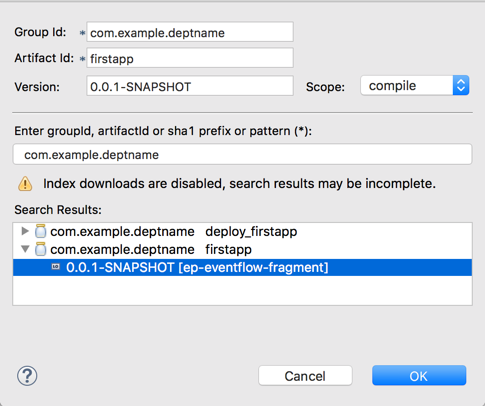Confirm the dependency with OK

pos(419,376)
